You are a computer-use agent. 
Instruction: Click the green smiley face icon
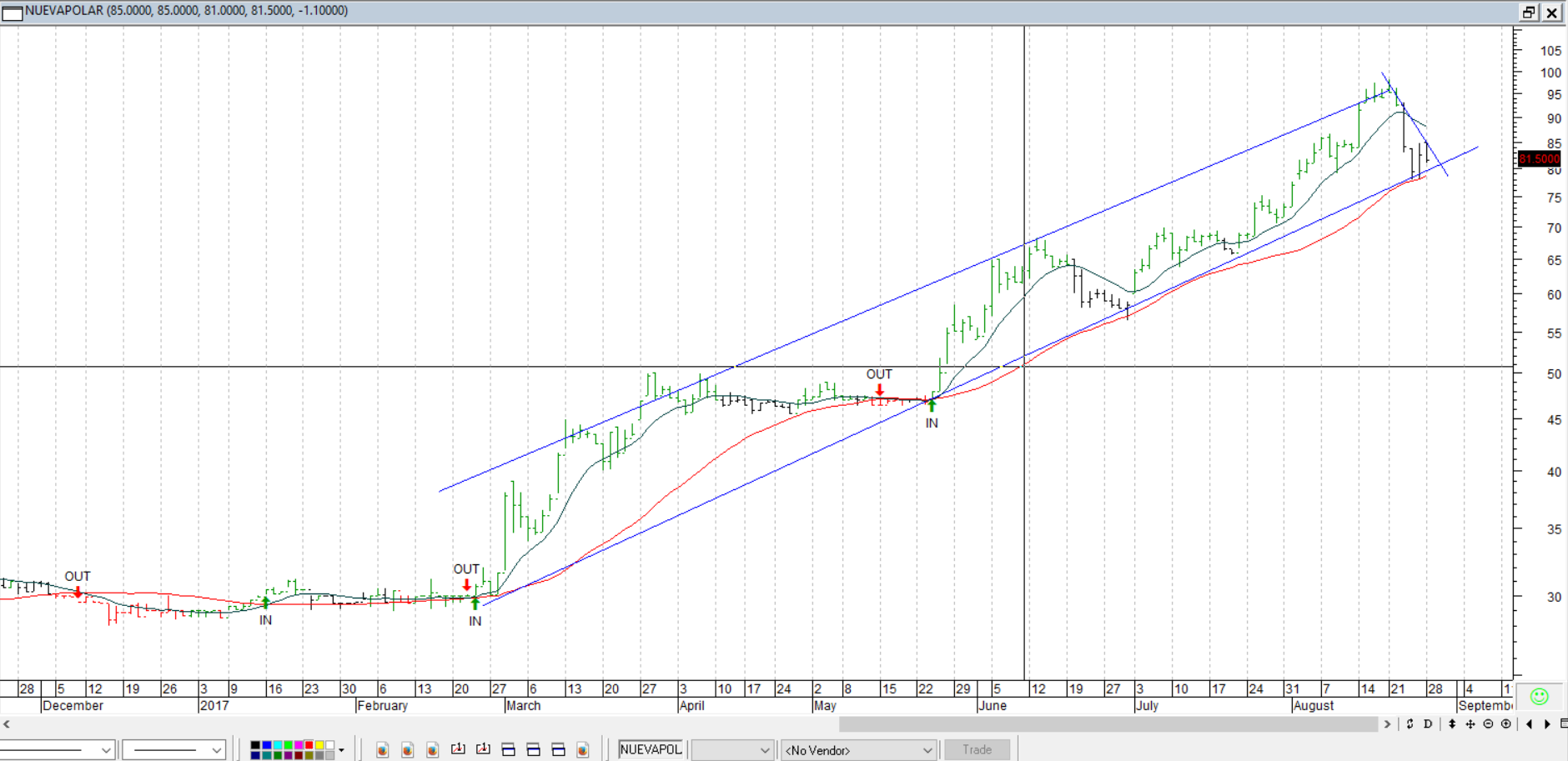(1540, 697)
